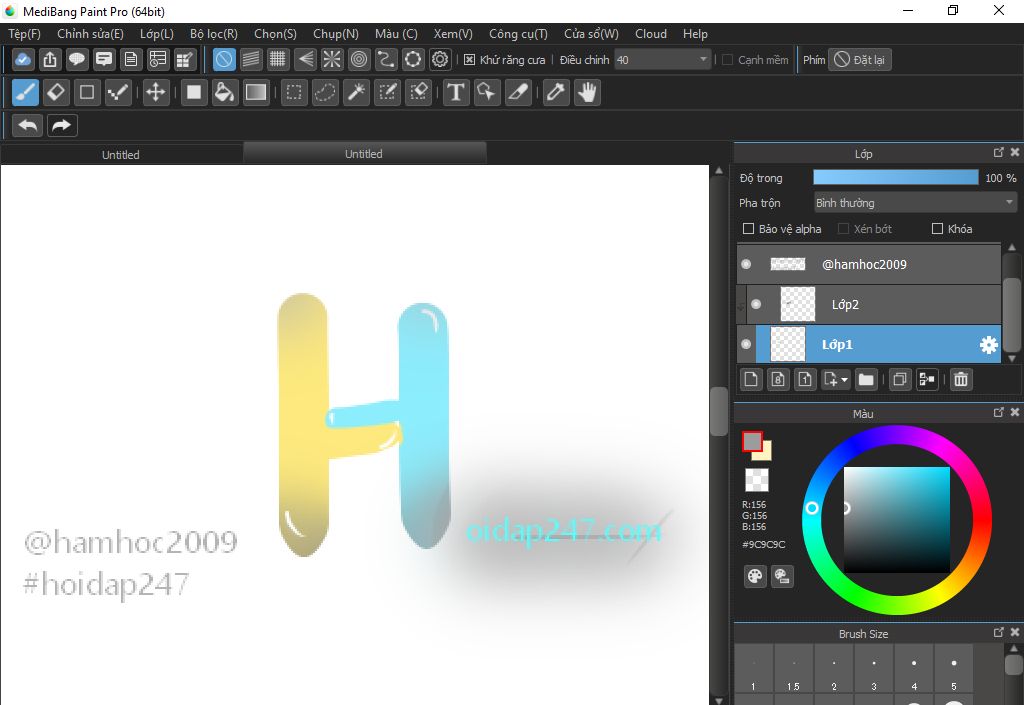
Task: Select the Lasso tool
Action: 325,92
